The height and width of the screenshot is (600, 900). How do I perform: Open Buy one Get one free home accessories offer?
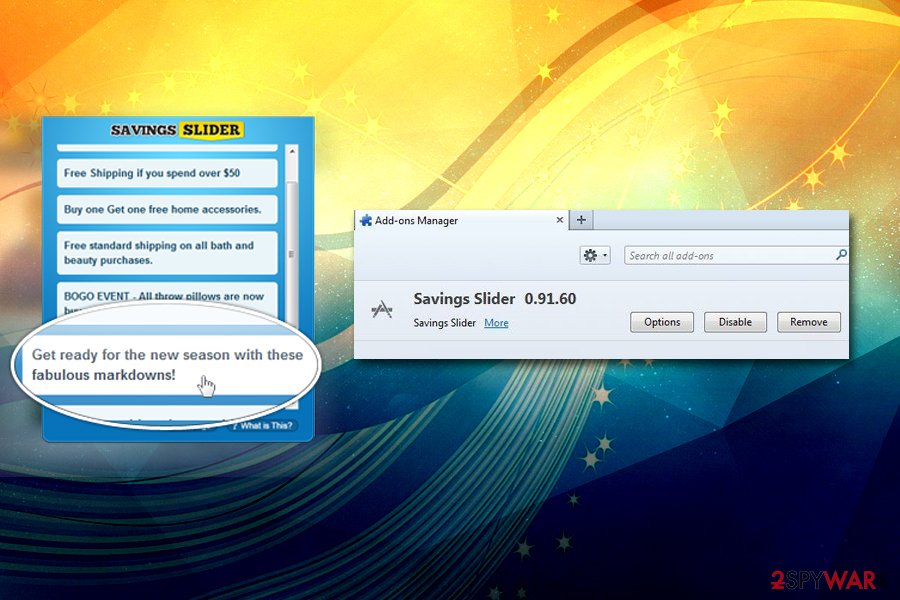coord(167,210)
